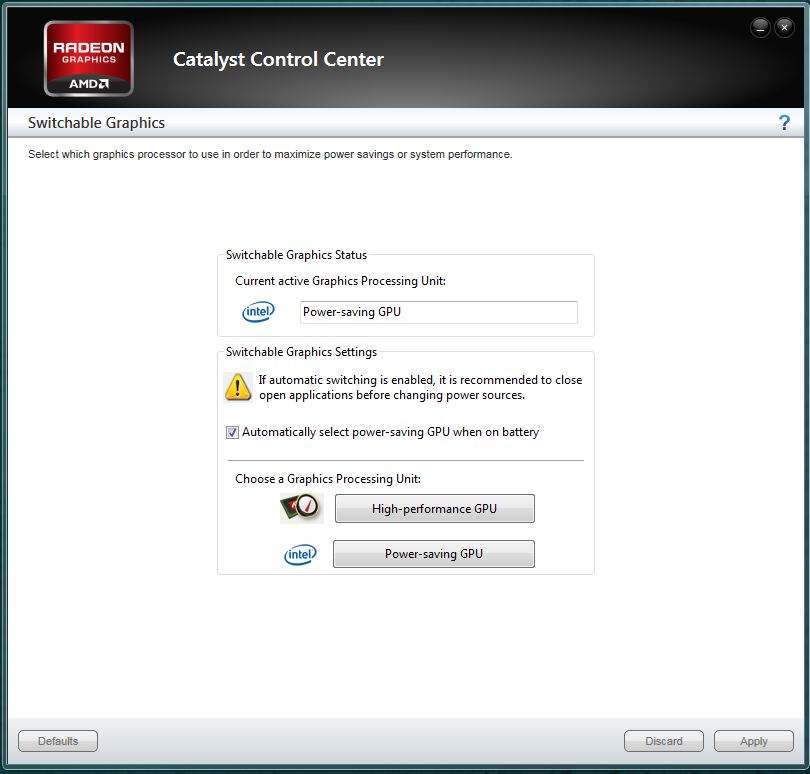Minimize the Catalyst Control Center window
The image size is (810, 774).
tap(760, 27)
